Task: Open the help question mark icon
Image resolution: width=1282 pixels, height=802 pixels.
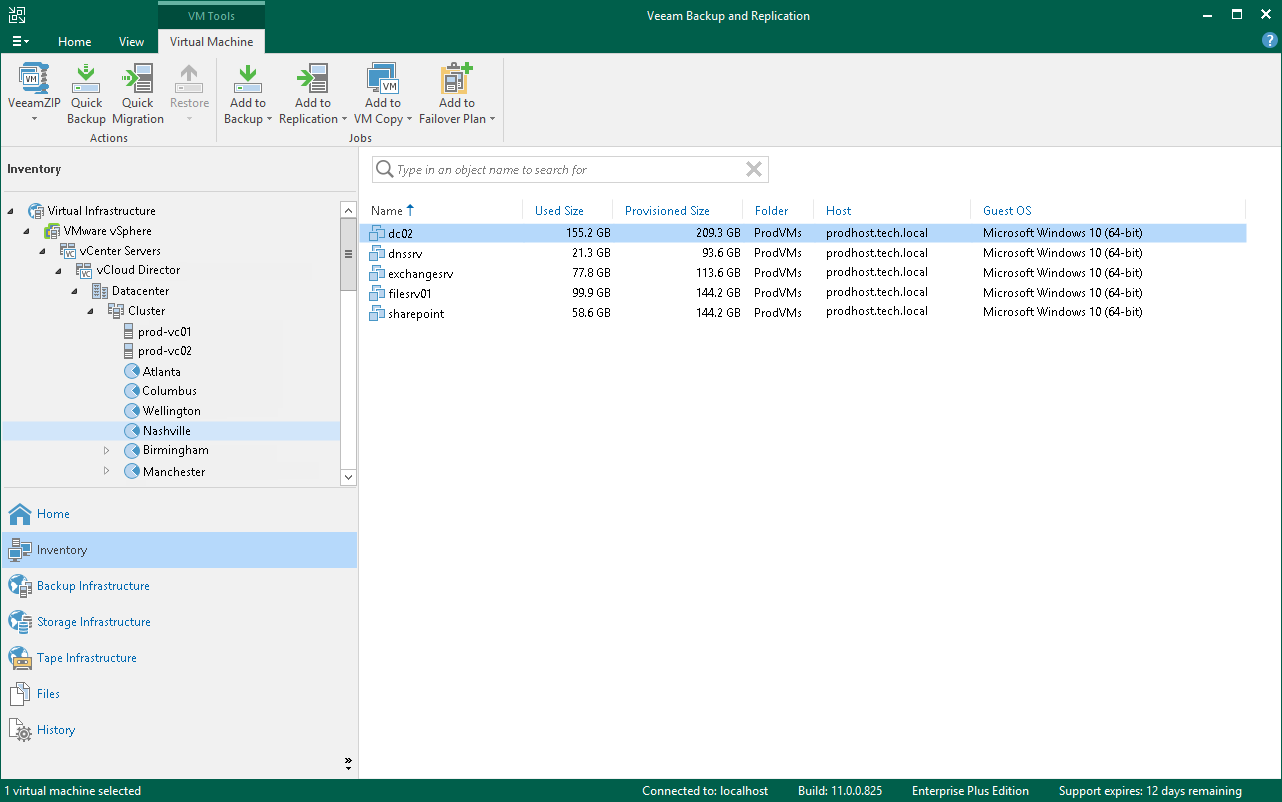Action: [1270, 40]
